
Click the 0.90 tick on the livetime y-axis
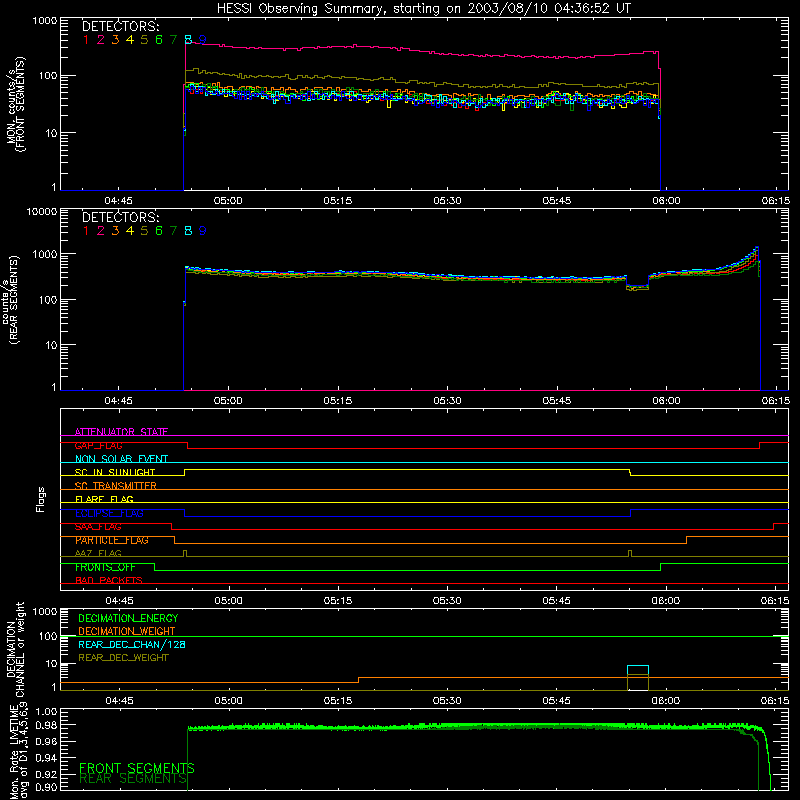(x=46, y=787)
